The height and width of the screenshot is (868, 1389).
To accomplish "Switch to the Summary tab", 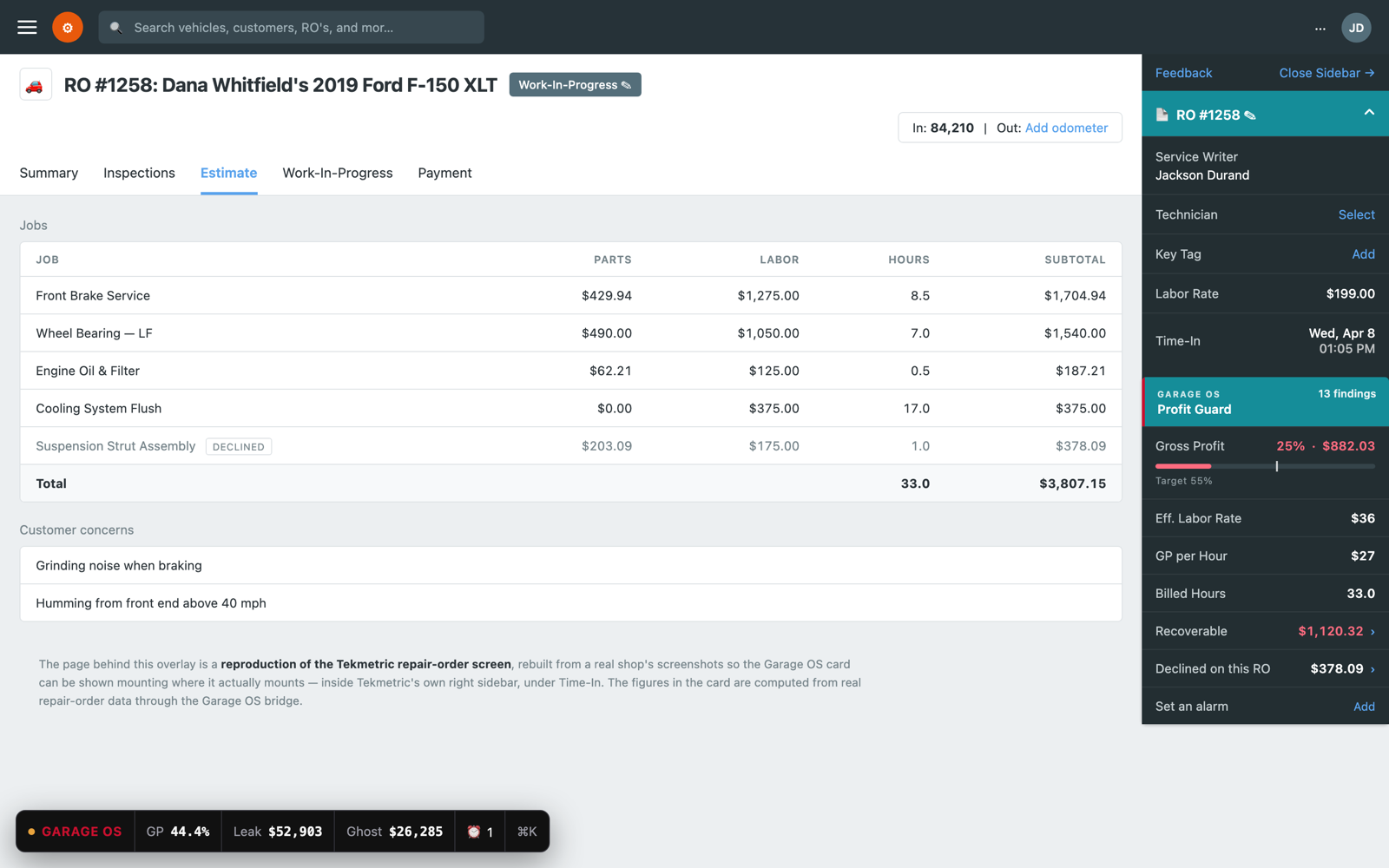I will (49, 173).
